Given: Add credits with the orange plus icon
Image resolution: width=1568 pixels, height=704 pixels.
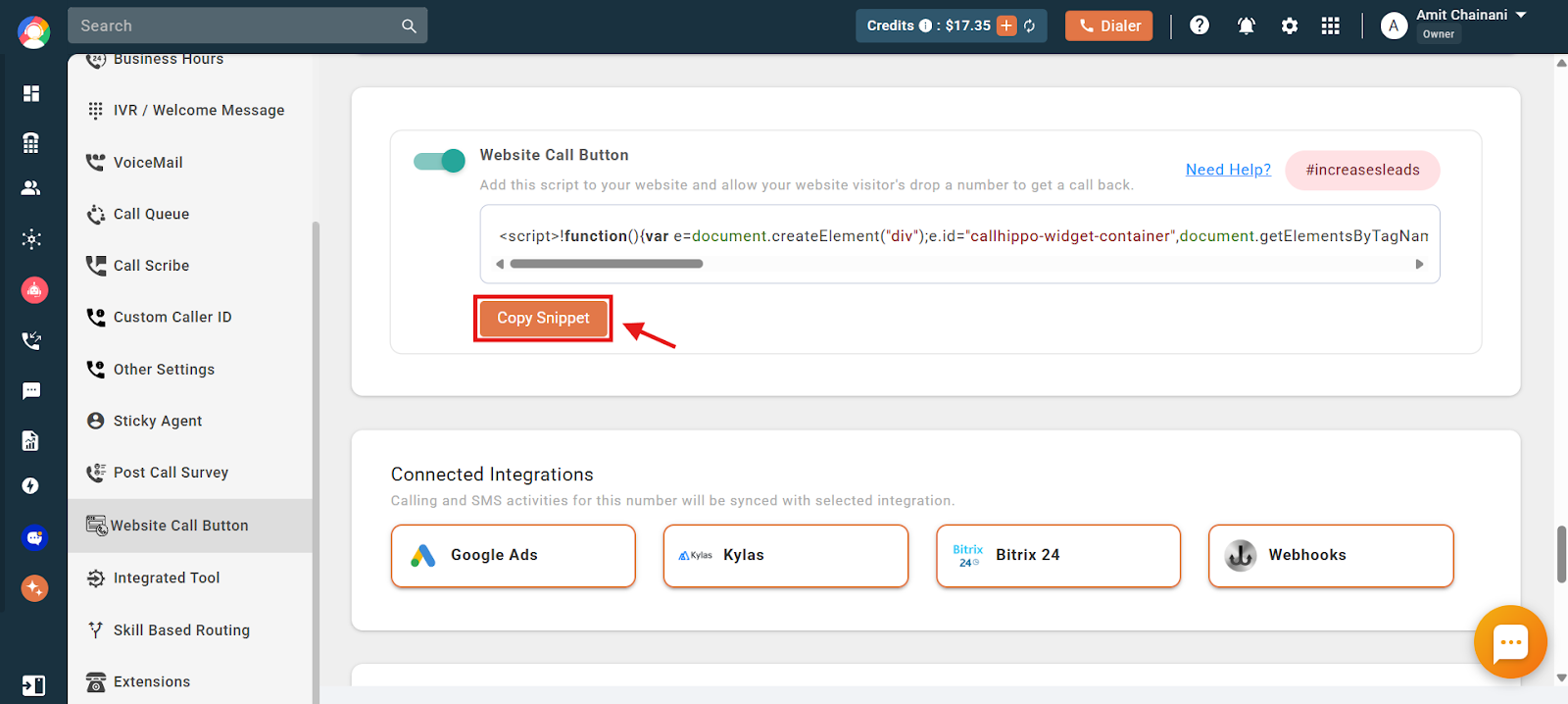Looking at the screenshot, I should coord(1006,25).
